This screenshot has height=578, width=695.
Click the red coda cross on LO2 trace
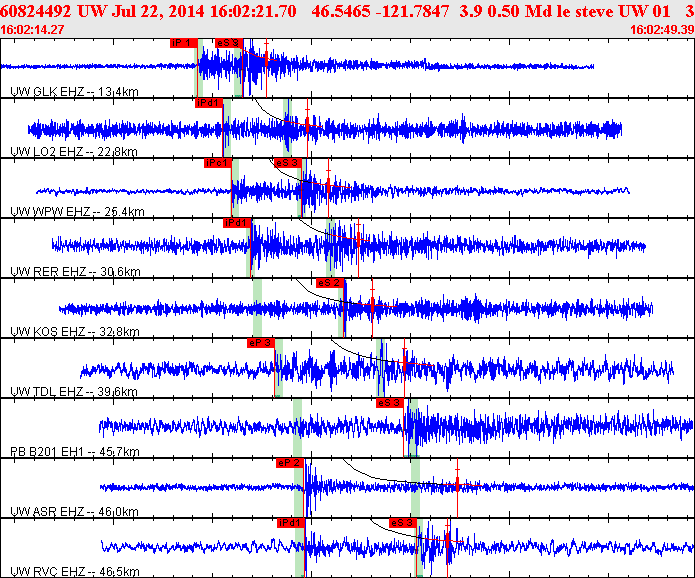point(307,125)
